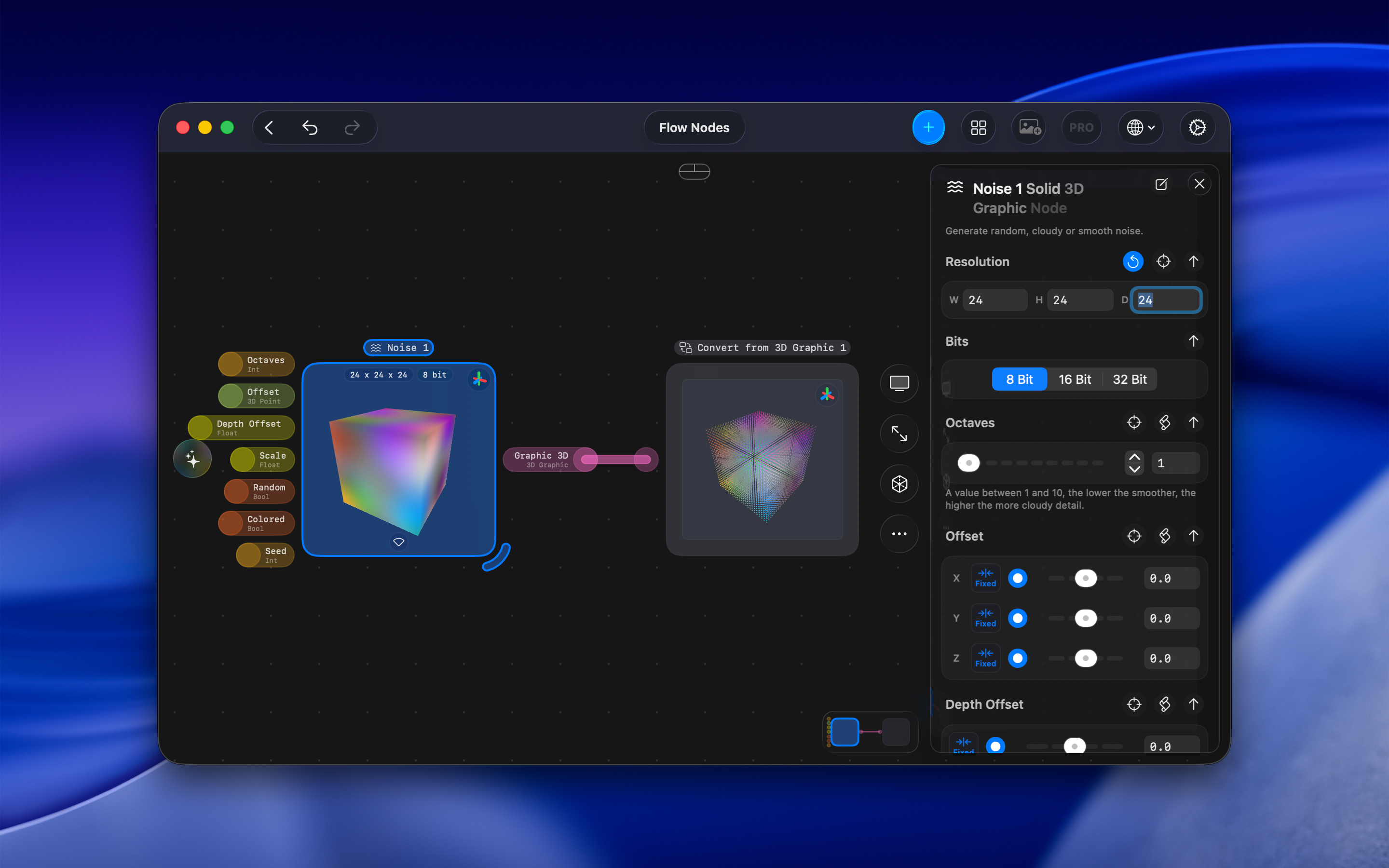Image resolution: width=1389 pixels, height=868 pixels.
Task: Click the blue plus add-node button
Action: [x=928, y=127]
